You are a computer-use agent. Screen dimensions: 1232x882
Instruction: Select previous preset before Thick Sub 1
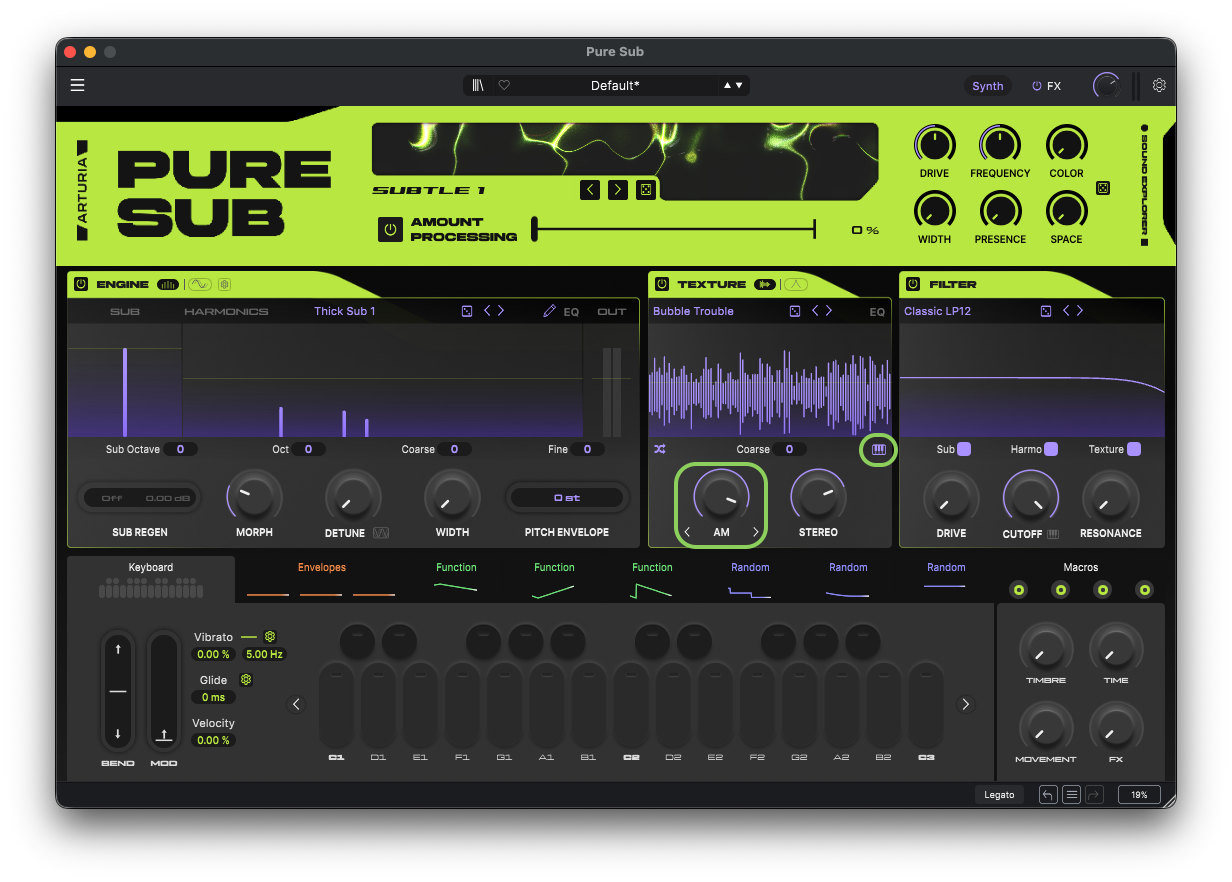point(487,311)
